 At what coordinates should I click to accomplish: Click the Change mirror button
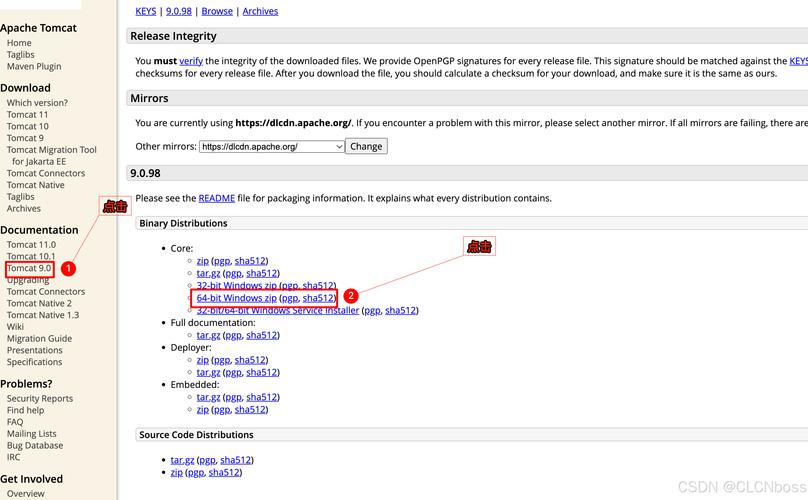366,146
